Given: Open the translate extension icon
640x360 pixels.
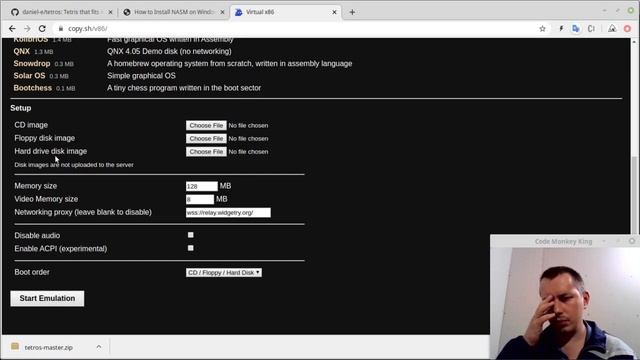Looking at the screenshot, I should tap(576, 29).
